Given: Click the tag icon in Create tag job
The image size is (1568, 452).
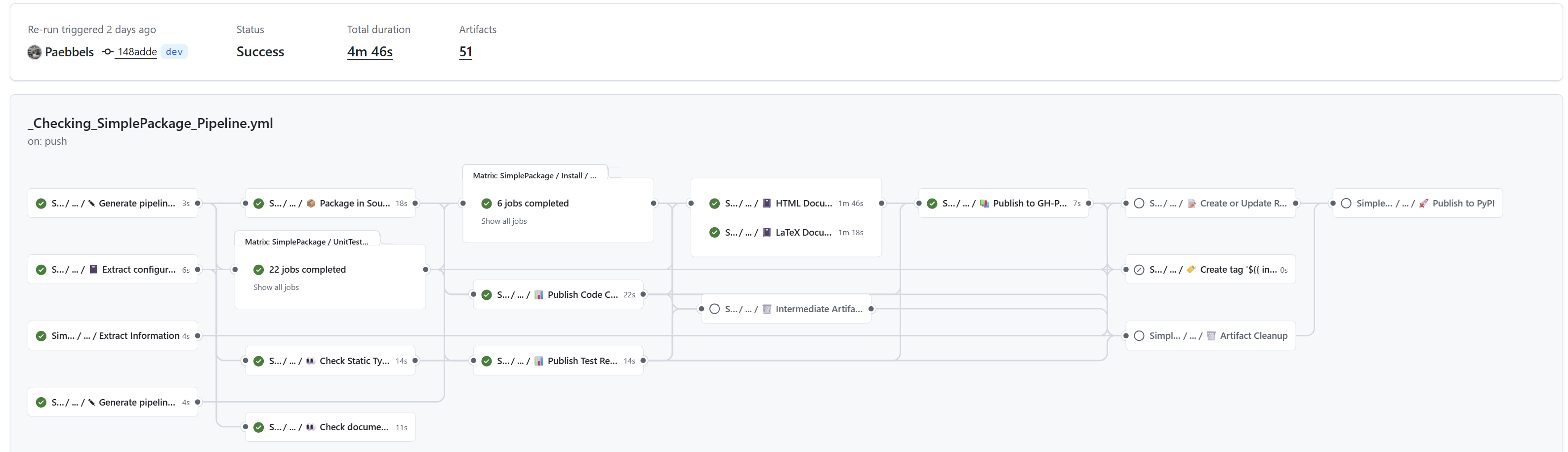Looking at the screenshot, I should 1191,270.
